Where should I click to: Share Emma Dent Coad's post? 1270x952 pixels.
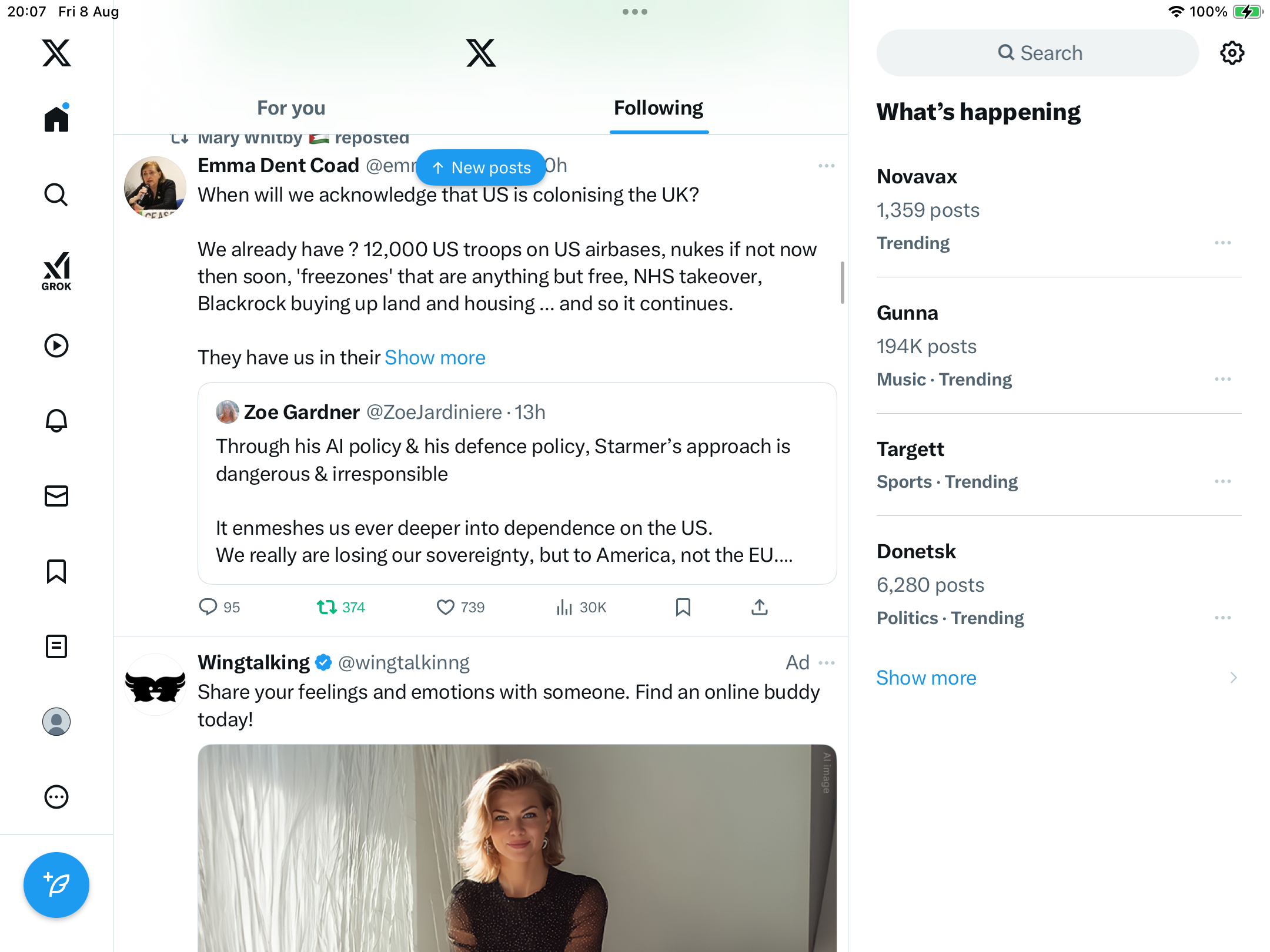coord(759,607)
